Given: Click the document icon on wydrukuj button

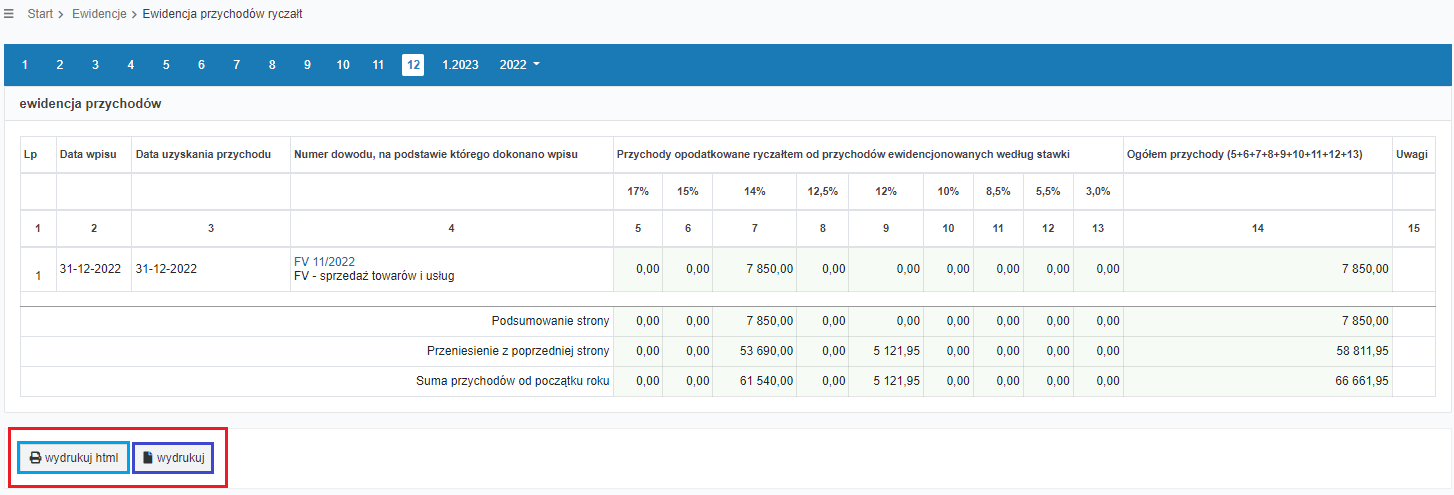Looking at the screenshot, I should [147, 458].
